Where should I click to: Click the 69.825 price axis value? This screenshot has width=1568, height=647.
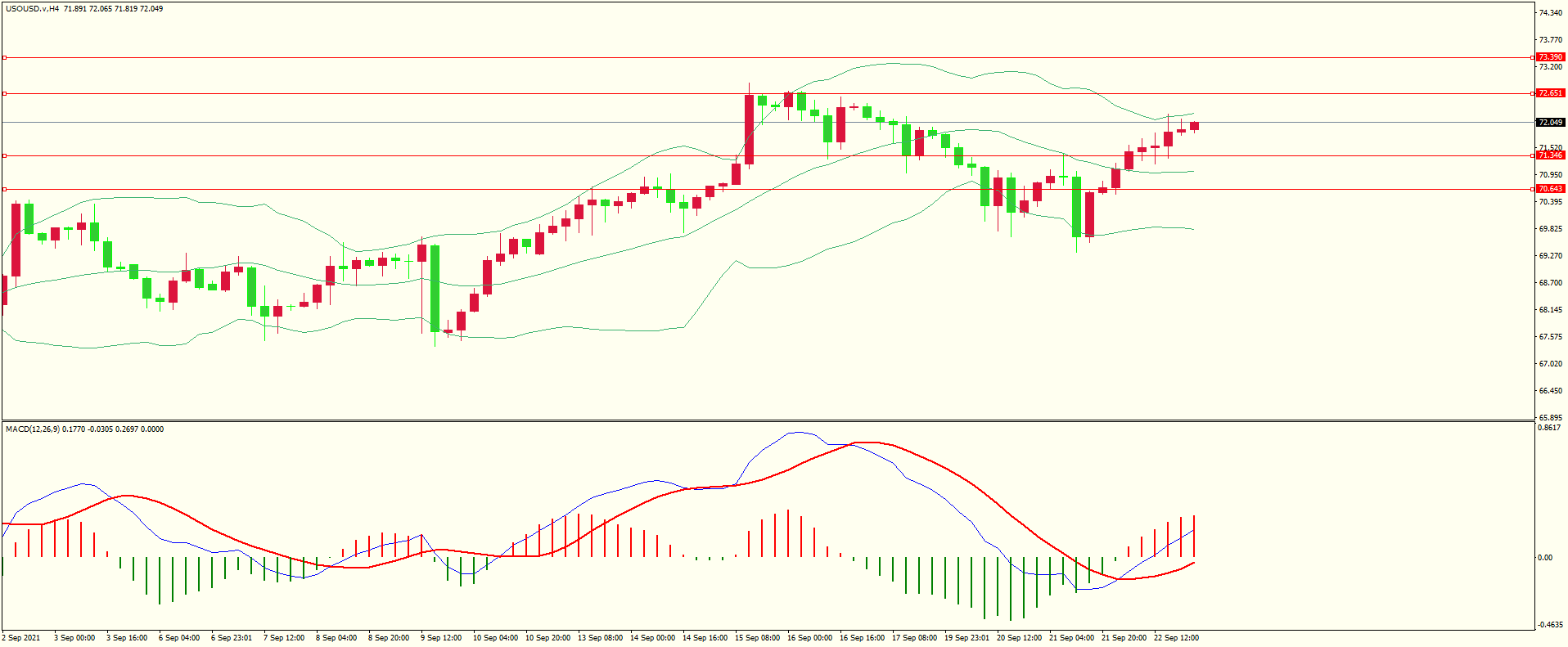[x=1551, y=229]
